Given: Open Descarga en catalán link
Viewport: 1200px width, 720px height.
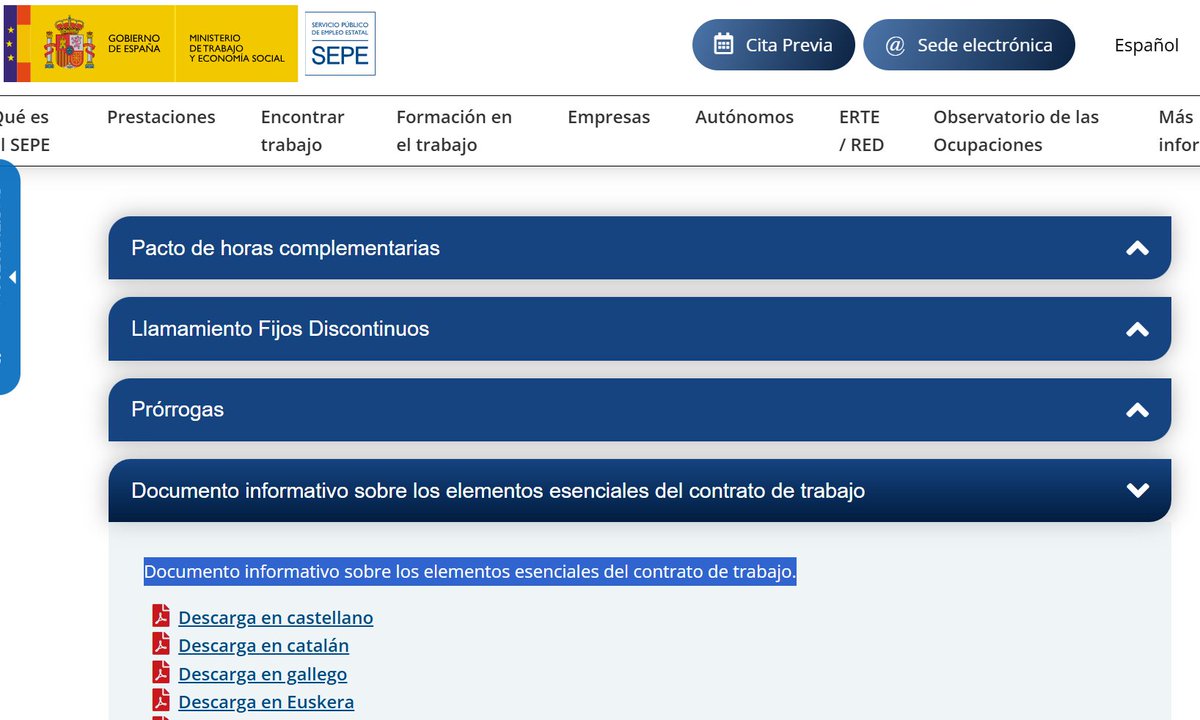Looking at the screenshot, I should [264, 646].
